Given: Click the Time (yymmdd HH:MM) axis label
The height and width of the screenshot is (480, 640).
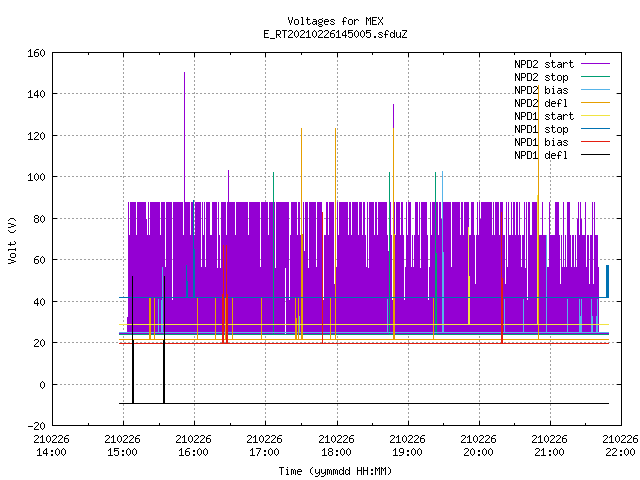Looking at the screenshot, I should click(x=335, y=471).
